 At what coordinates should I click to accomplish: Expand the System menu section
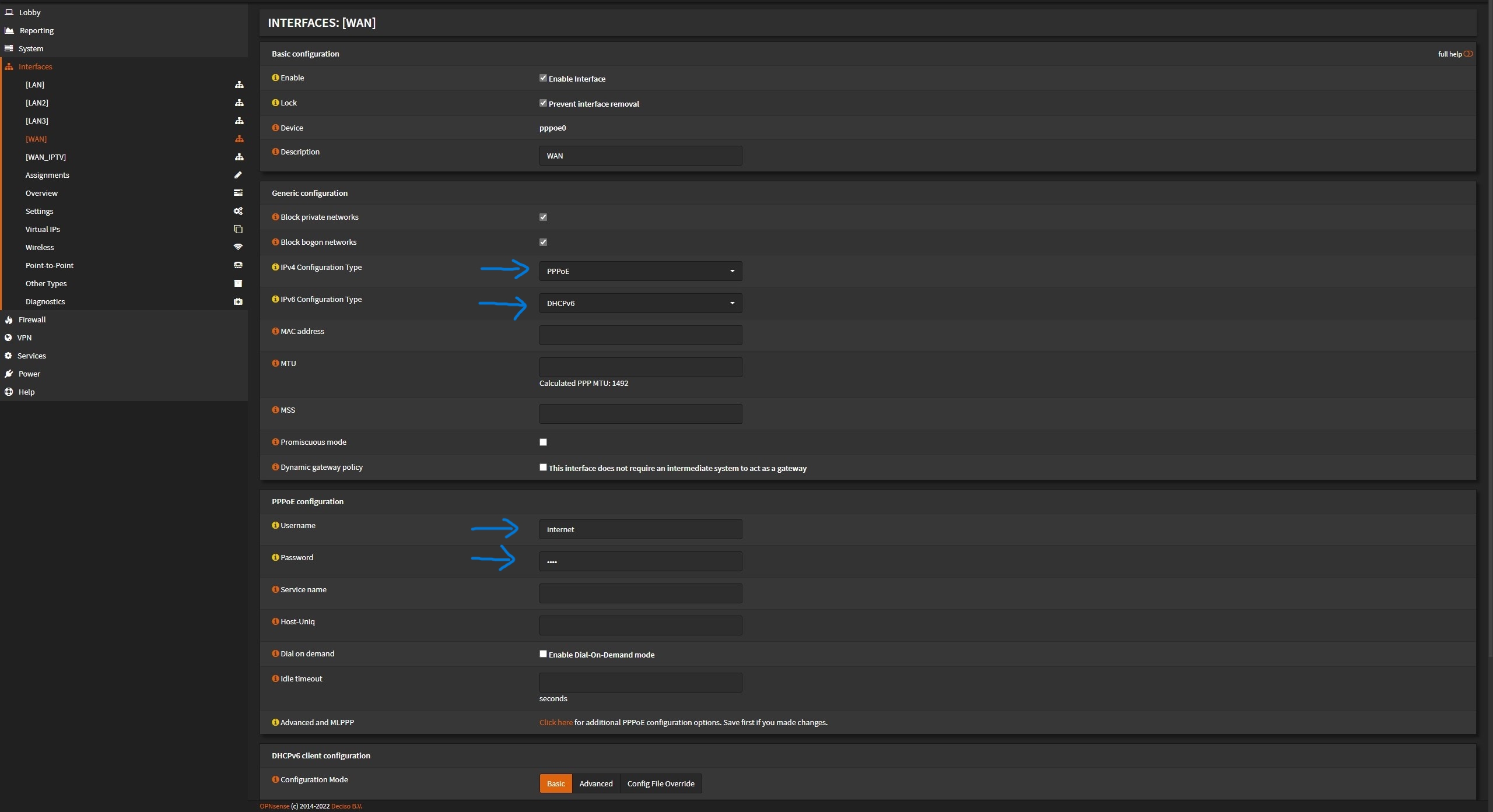[31, 48]
